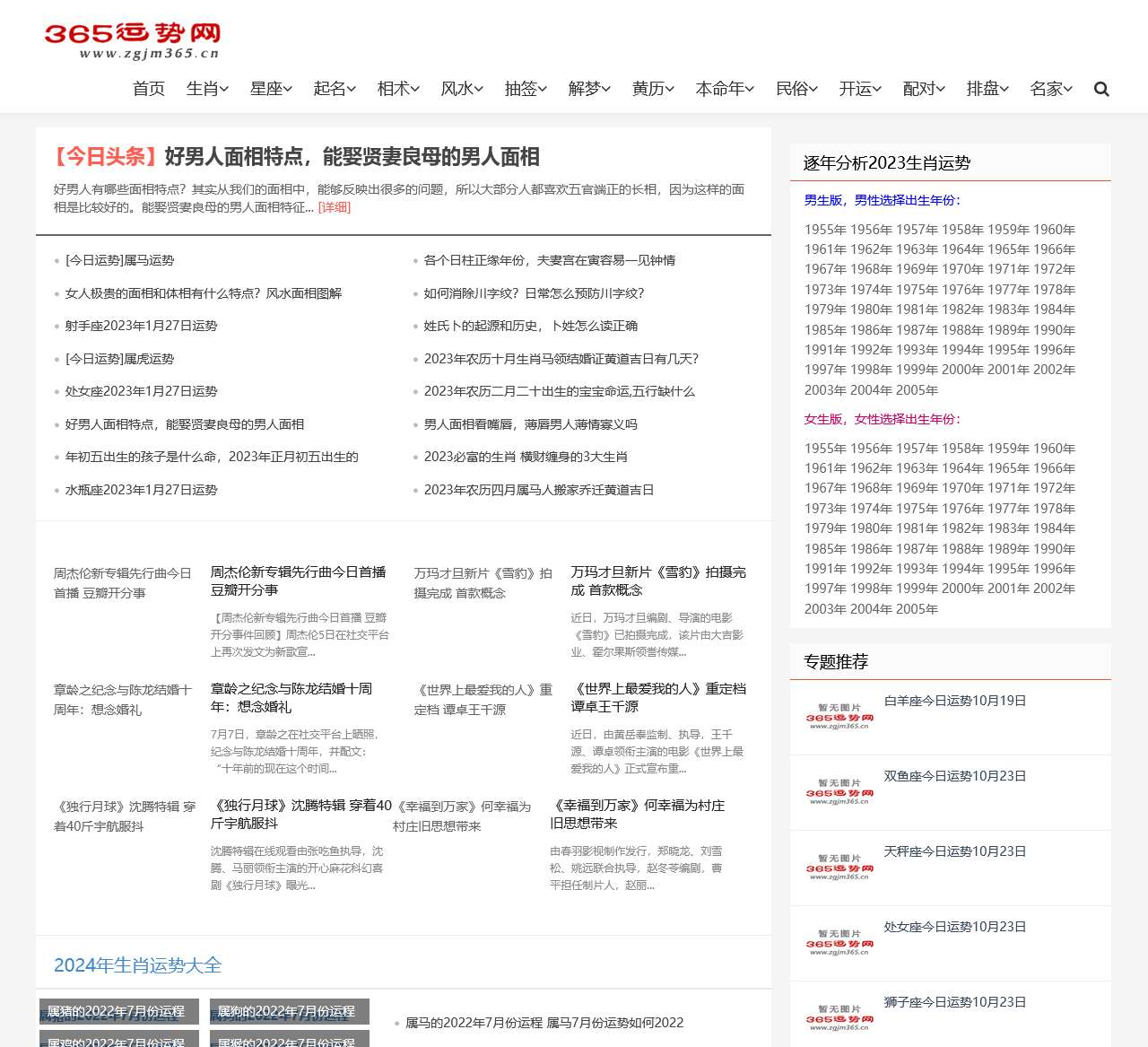The image size is (1148, 1047).
Task: Open [今日运势]属虎运势 article
Action: pyautogui.click(x=119, y=359)
